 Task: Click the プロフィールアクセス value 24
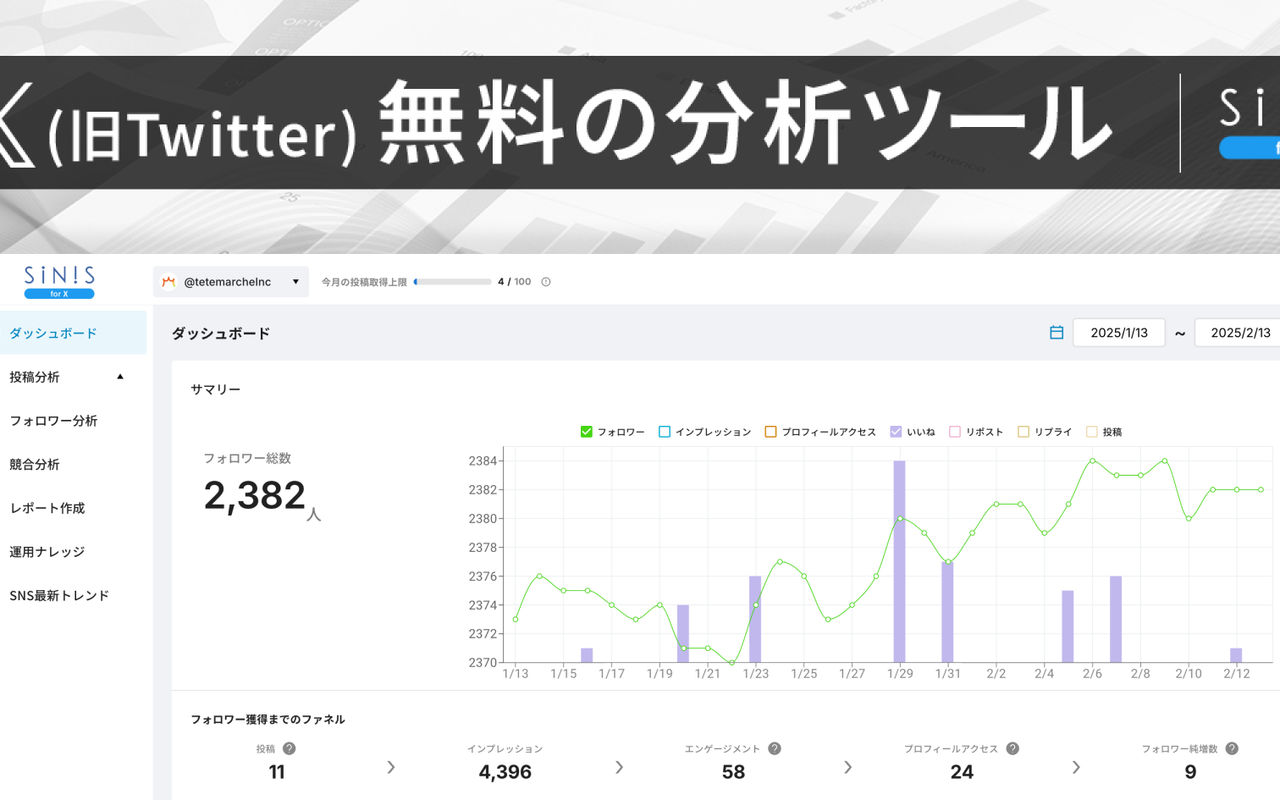tap(962, 772)
